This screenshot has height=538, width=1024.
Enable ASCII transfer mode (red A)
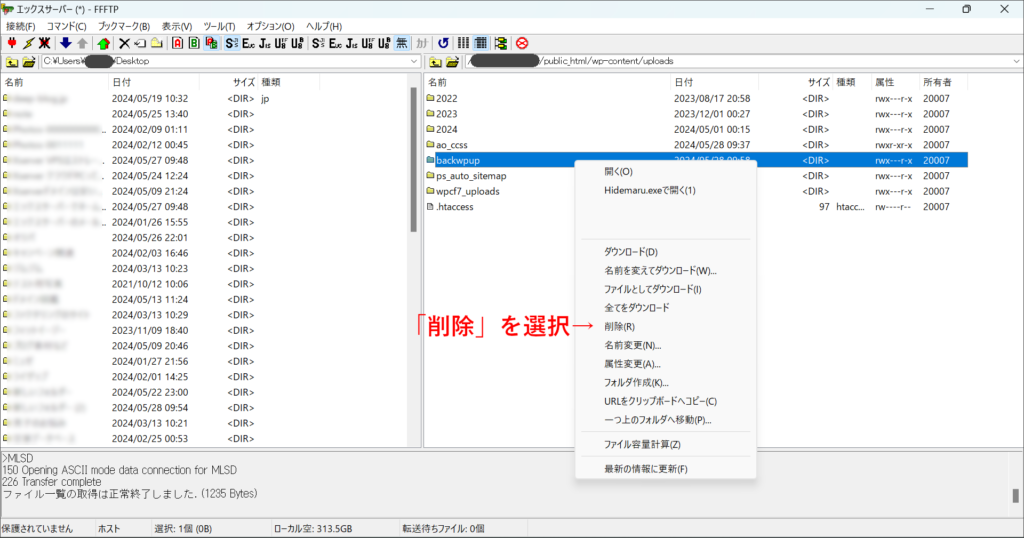178,43
